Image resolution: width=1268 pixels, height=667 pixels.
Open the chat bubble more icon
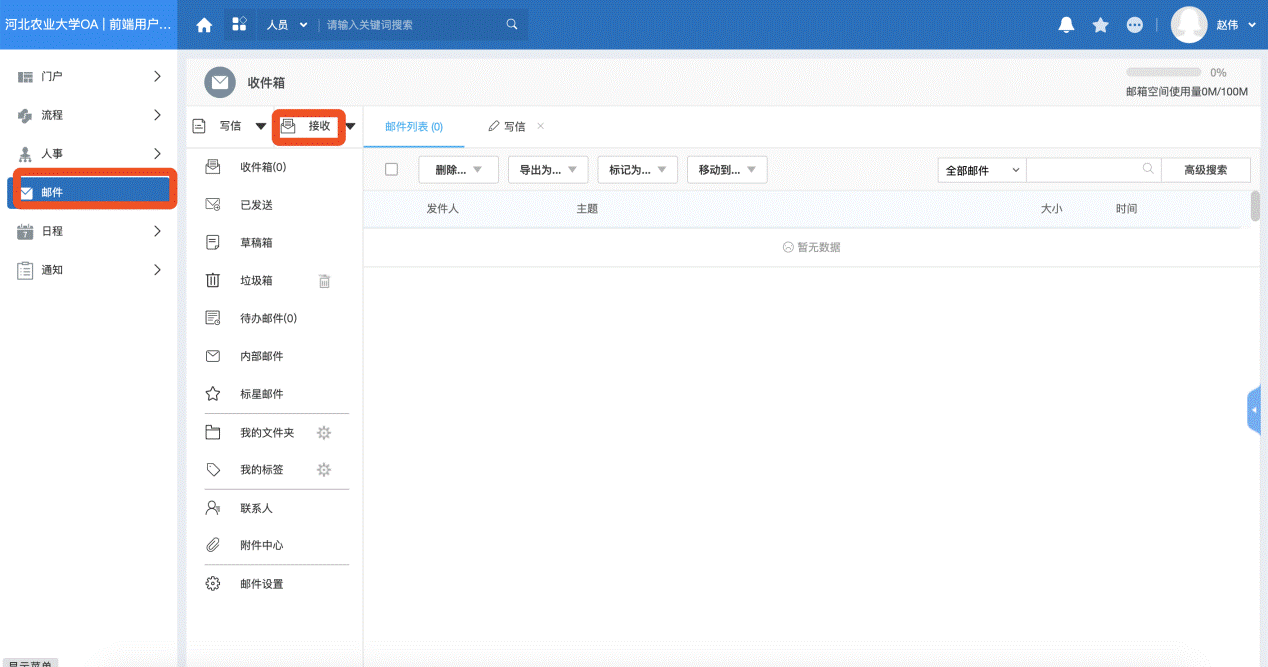(1134, 25)
